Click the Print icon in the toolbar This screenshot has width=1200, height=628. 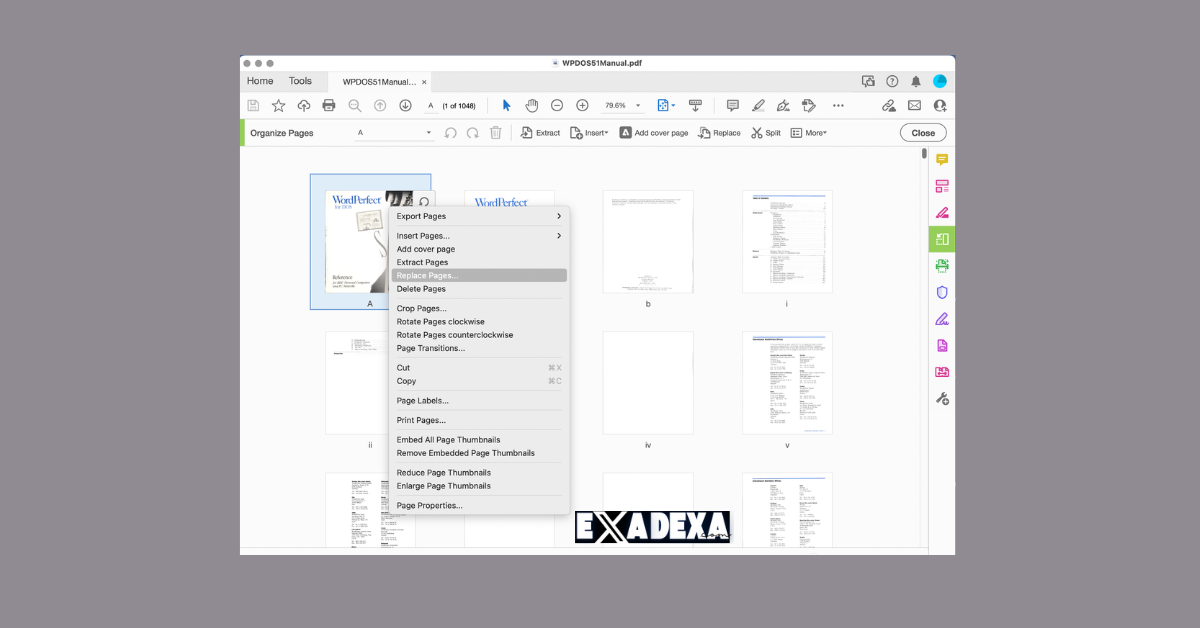click(329, 104)
